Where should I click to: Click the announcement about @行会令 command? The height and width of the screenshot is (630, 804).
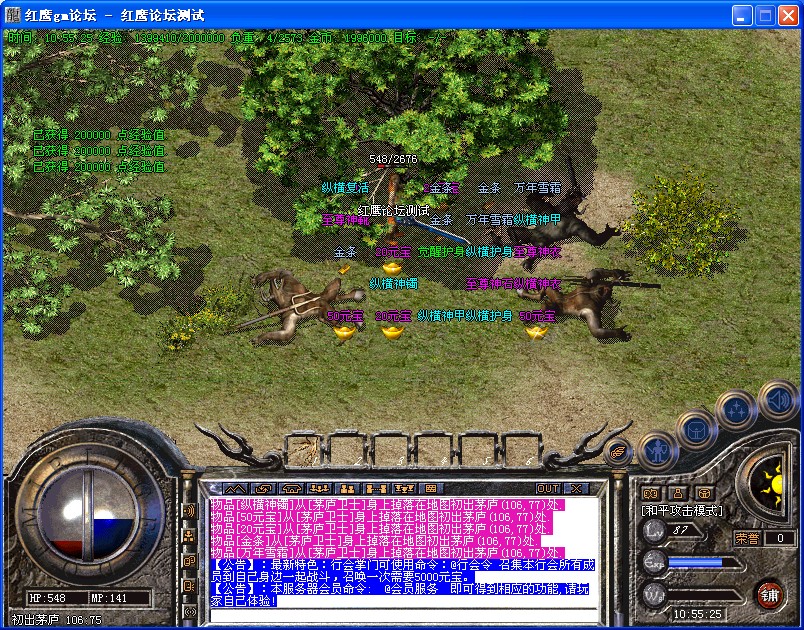coord(403,571)
